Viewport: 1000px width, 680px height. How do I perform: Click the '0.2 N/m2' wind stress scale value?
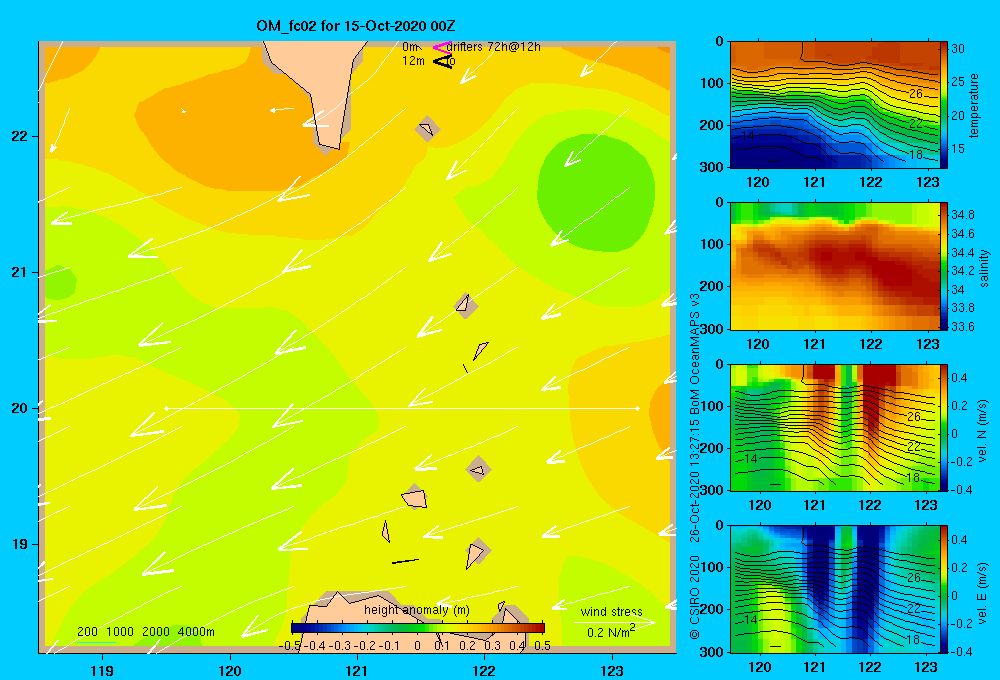point(611,632)
